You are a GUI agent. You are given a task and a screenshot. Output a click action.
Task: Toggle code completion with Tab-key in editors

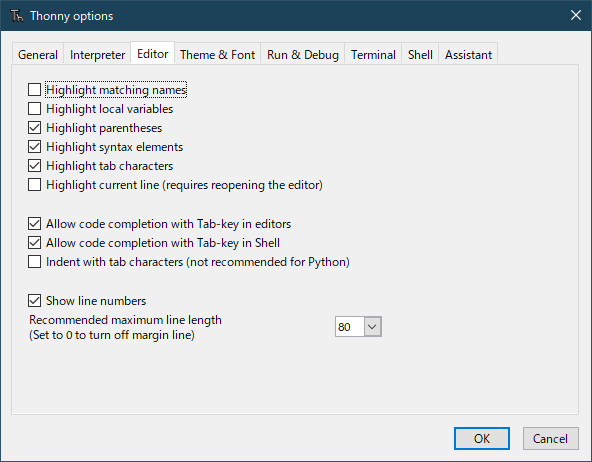click(34, 224)
